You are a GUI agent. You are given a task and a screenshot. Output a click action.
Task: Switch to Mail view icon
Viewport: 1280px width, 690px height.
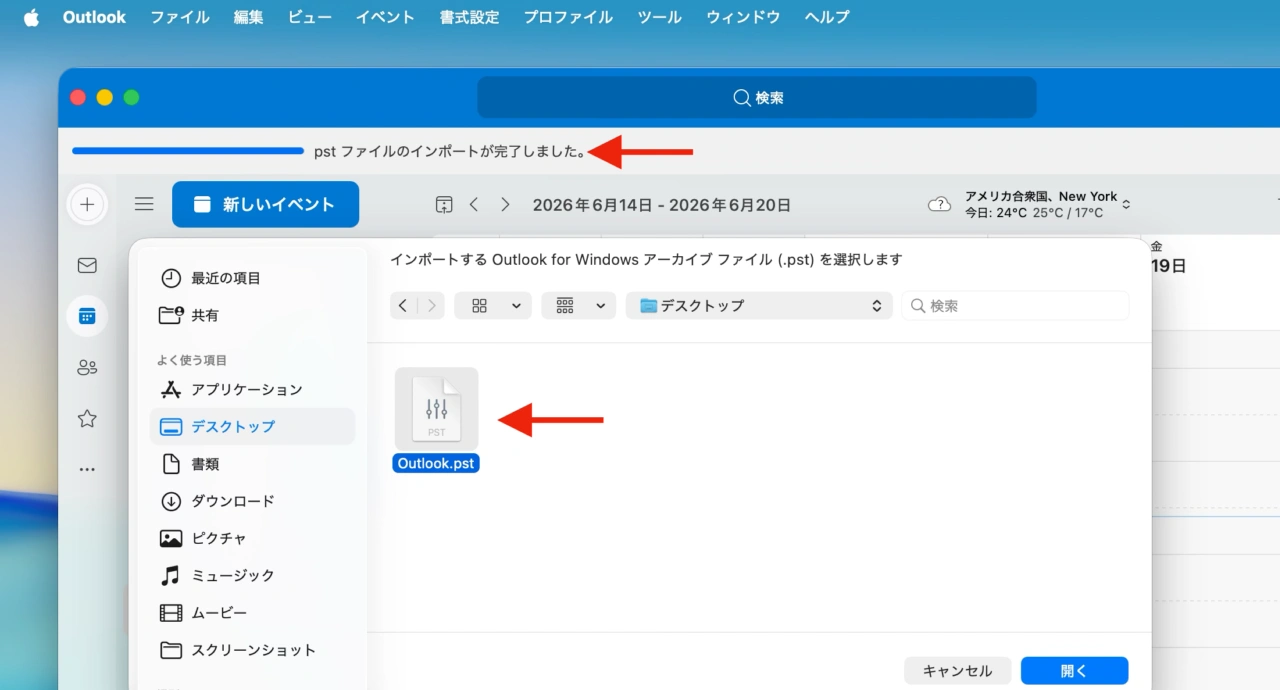[x=87, y=265]
